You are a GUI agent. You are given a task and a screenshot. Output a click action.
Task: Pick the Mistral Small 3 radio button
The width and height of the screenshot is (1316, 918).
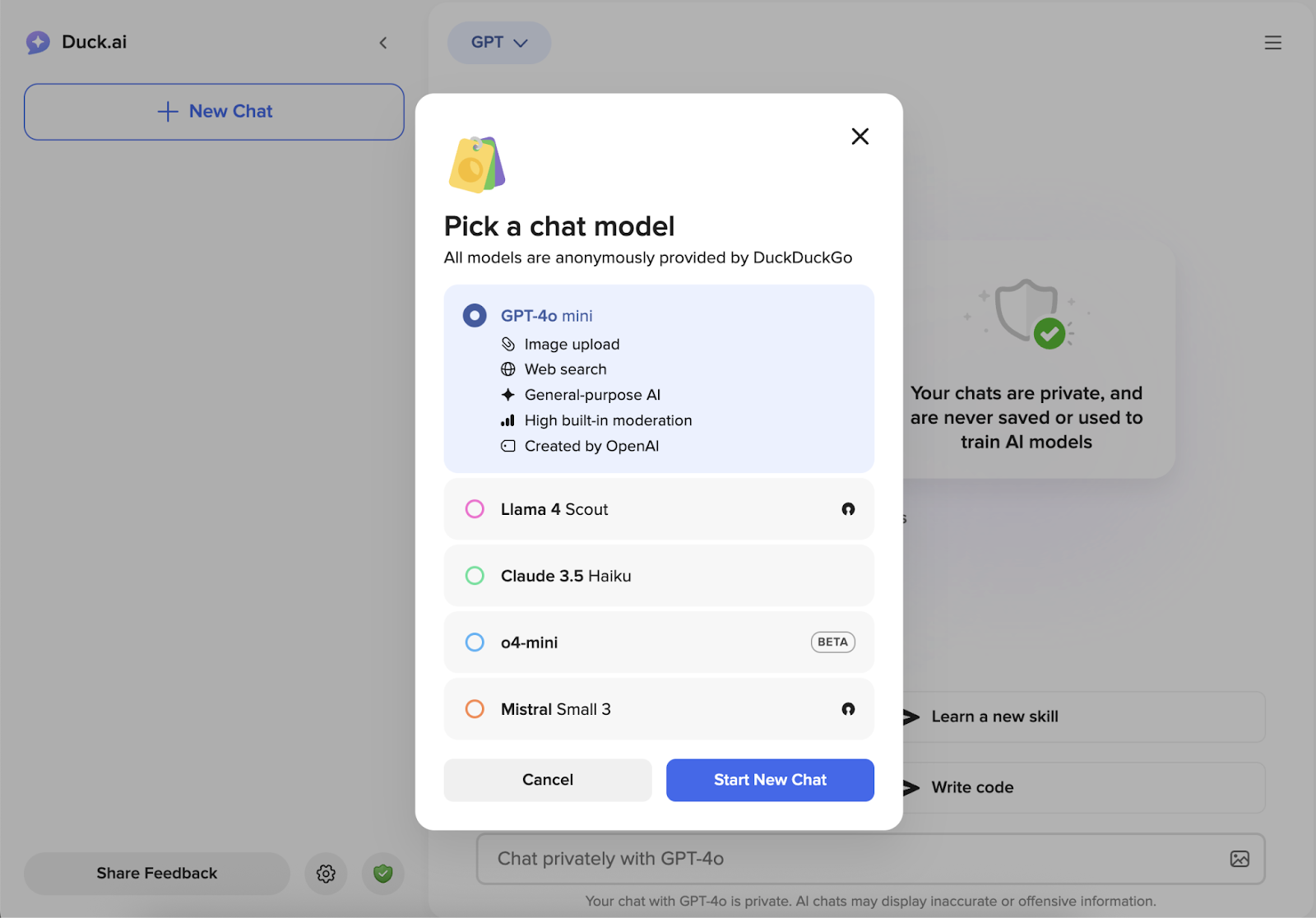[x=475, y=709]
